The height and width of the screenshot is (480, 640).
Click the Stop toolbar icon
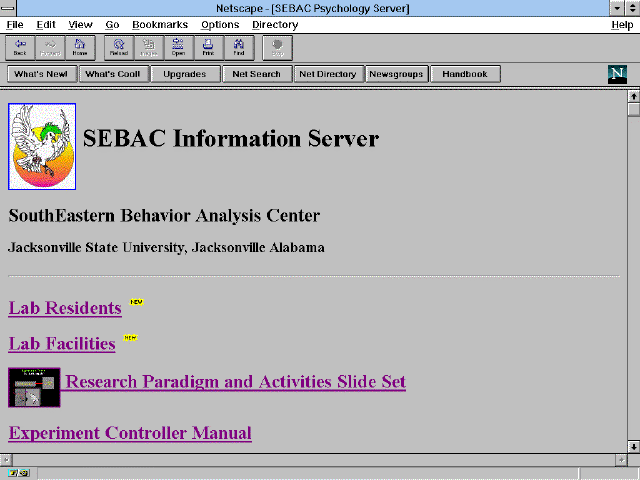[278, 48]
